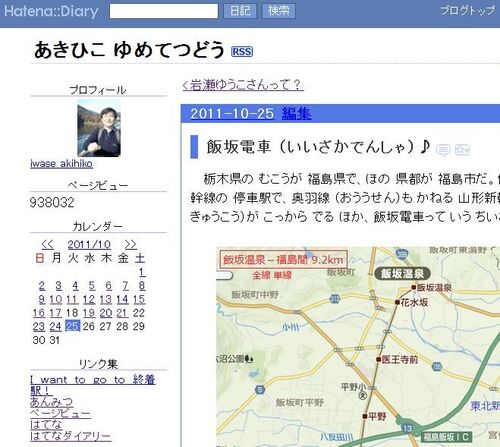
Task: Select calendar day 3
Action: coord(58,286)
